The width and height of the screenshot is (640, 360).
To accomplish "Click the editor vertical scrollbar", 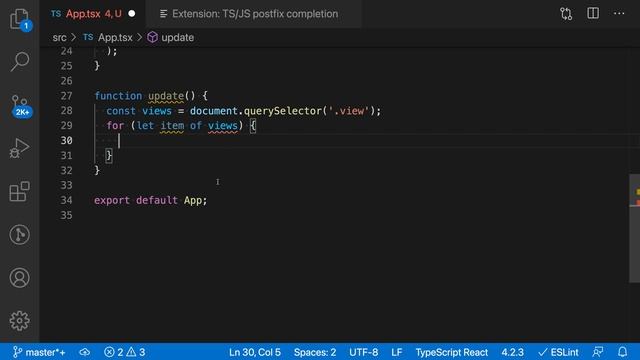I will [634, 228].
